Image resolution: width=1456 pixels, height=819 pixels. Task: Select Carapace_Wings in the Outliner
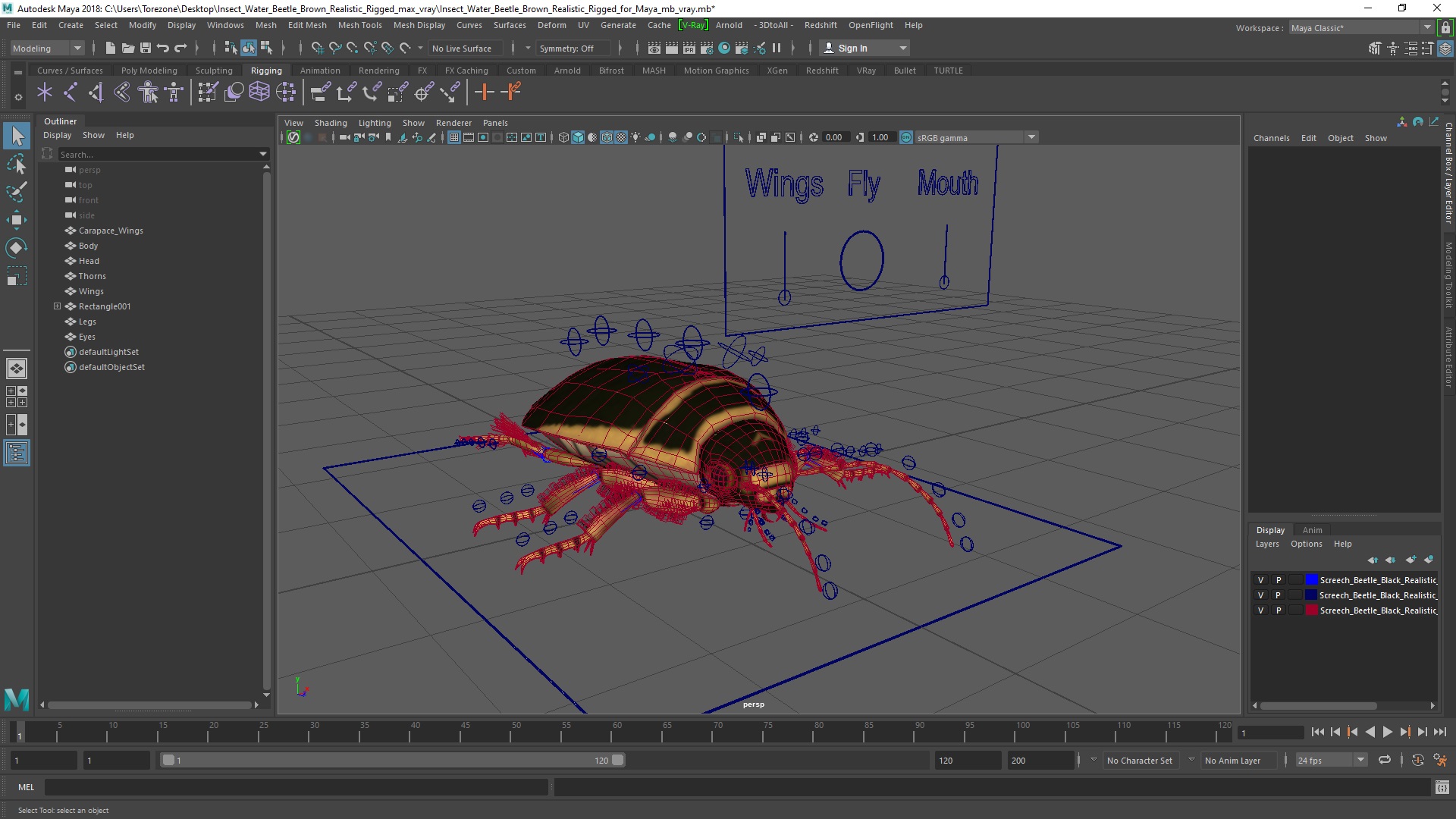pyautogui.click(x=111, y=231)
